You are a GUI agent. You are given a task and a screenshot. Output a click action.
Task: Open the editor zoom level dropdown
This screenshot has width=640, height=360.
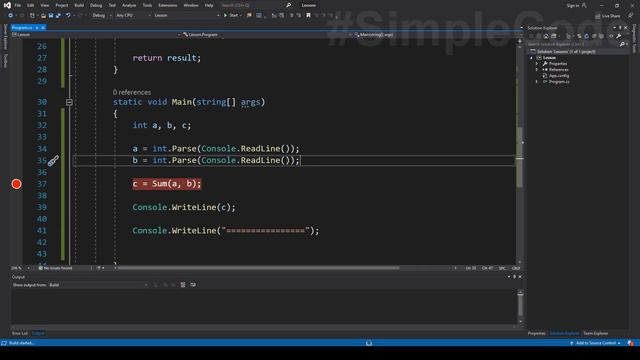pos(20,268)
